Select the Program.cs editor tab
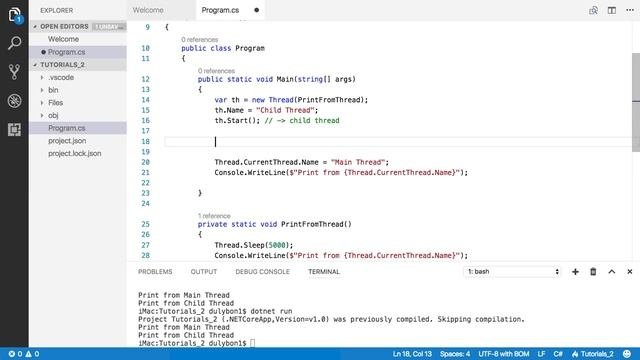 [x=220, y=10]
